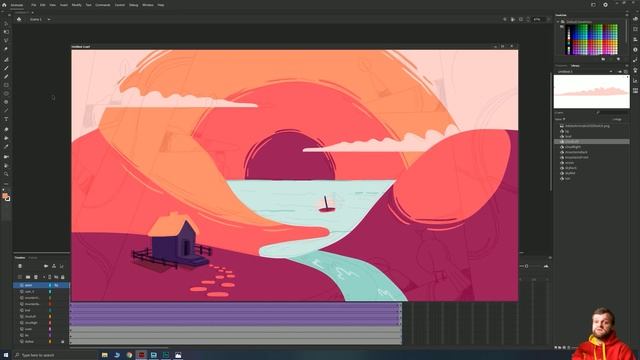Select the Camera tool in tools panel

tap(6, 157)
